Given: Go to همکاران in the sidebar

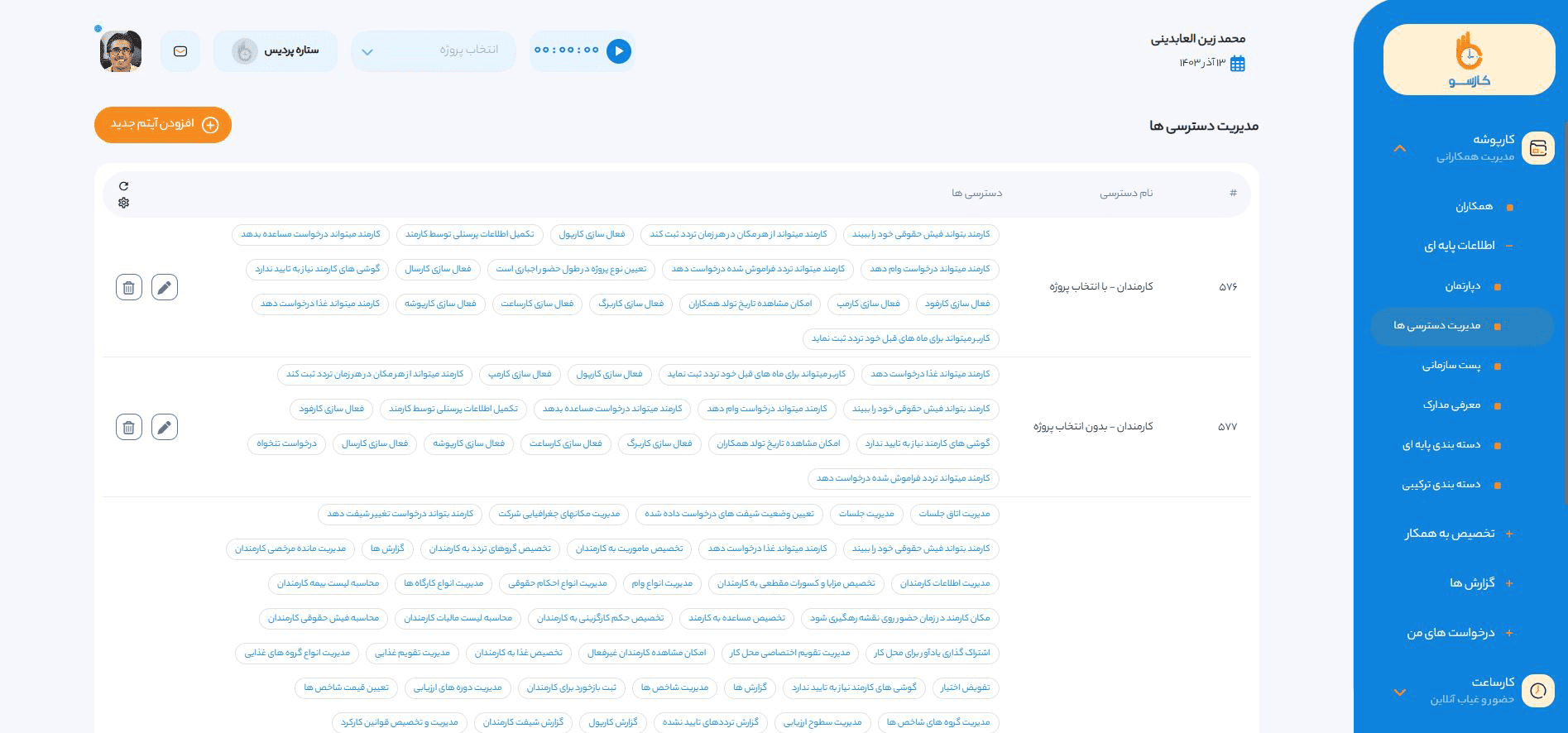Looking at the screenshot, I should click(x=1474, y=207).
